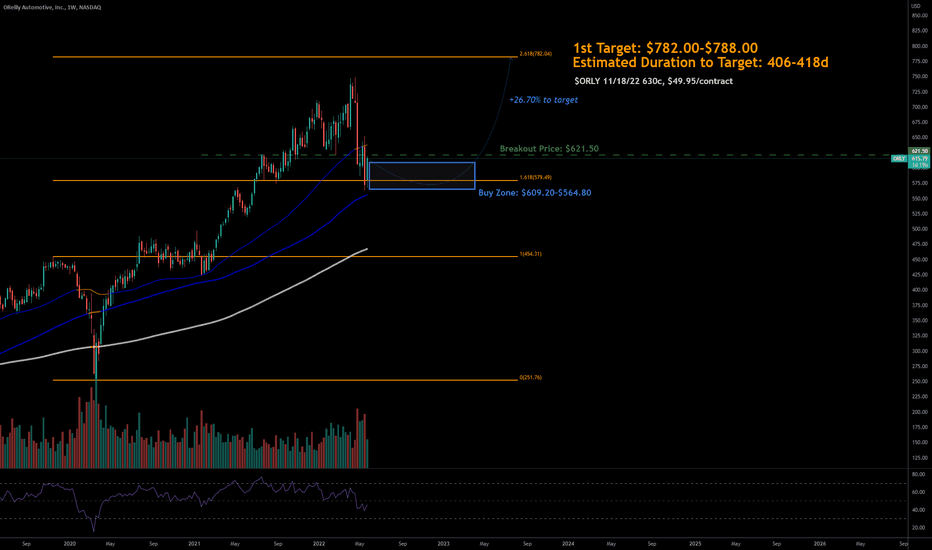Click 500.00 on the price scale
This screenshot has height=550, width=932.
(x=920, y=229)
